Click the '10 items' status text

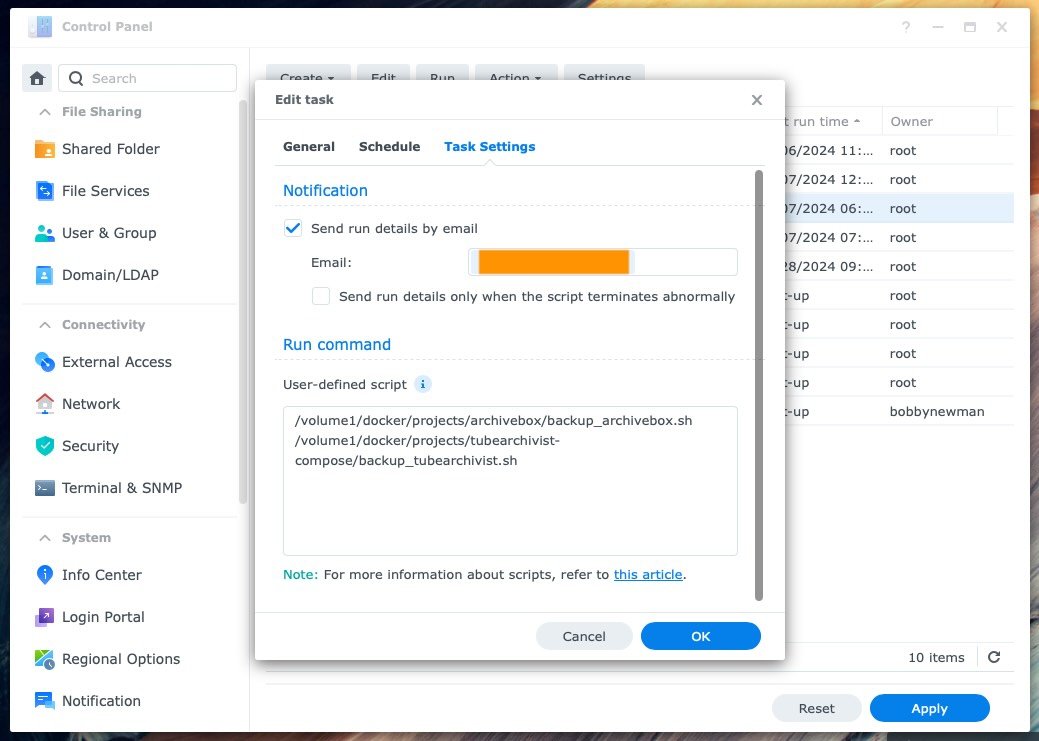pos(936,657)
